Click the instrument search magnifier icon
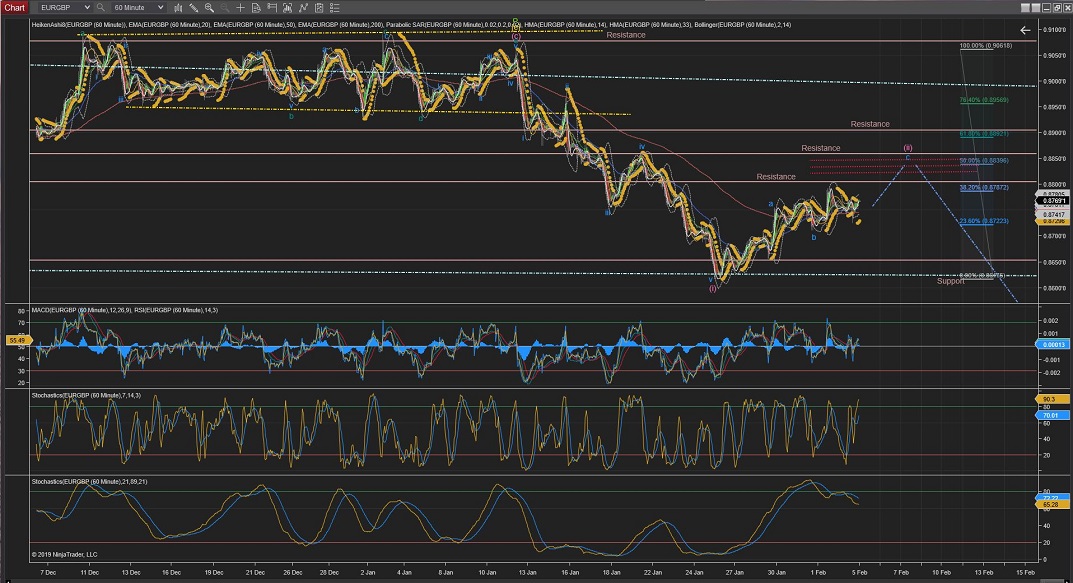The height and width of the screenshot is (583, 1073). (101, 8)
